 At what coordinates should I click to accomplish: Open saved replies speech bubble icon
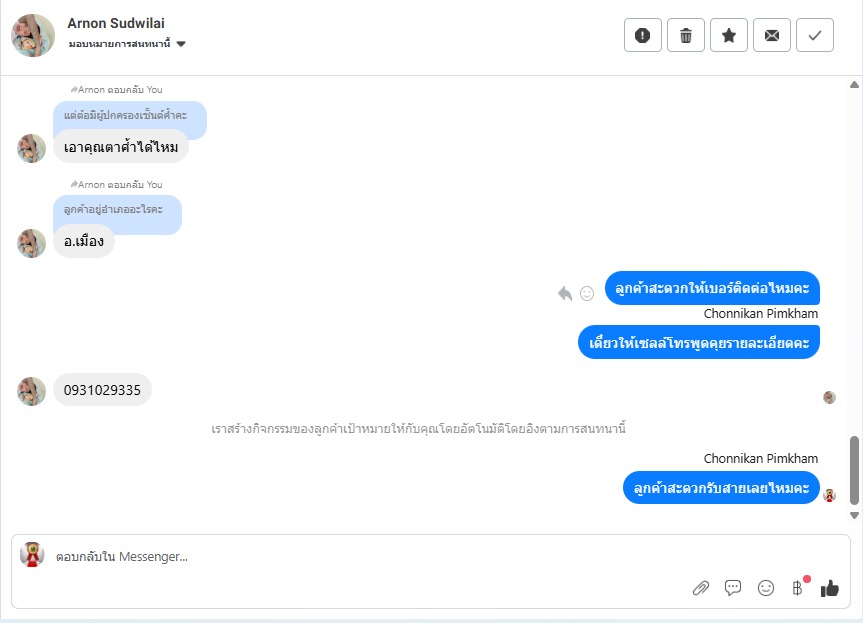733,588
